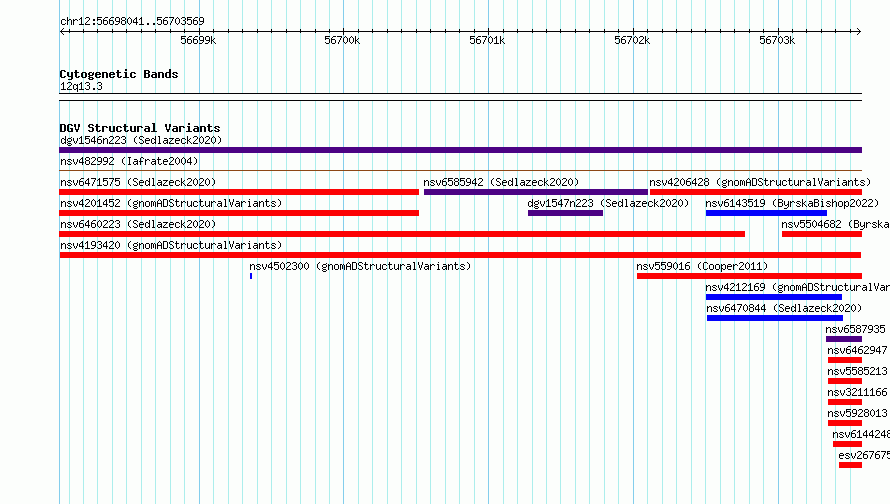Click the ruler's right arrowhead
The width and height of the screenshot is (890, 504).
tap(858, 31)
